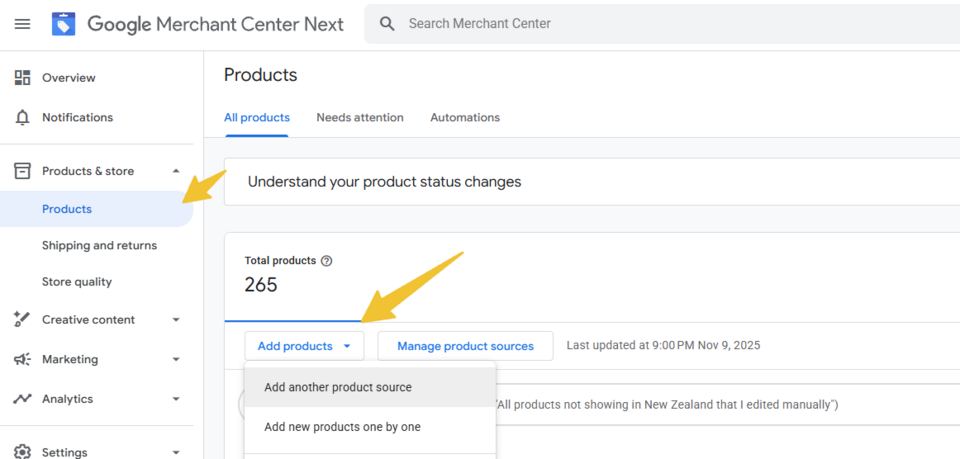The image size is (960, 459).
Task: Click the Marketing megaphone icon
Action: [22, 359]
